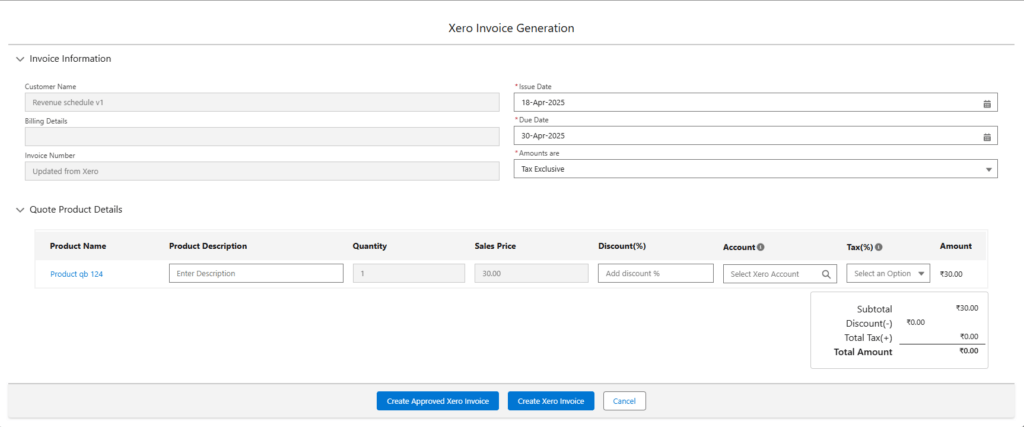The width and height of the screenshot is (1024, 427).
Task: Click the Subtotal label
Action: [874, 309]
